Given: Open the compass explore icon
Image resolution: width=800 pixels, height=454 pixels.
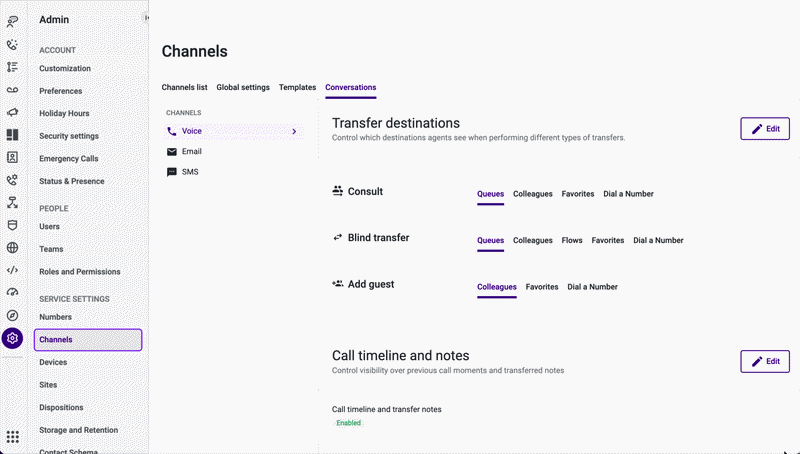Looking at the screenshot, I should point(12,315).
